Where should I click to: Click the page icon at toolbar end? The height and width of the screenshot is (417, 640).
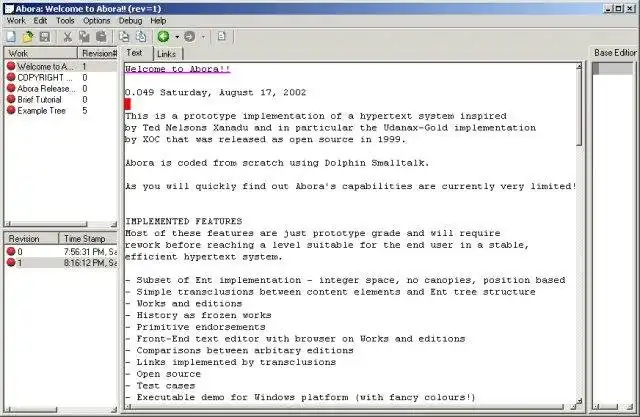point(222,37)
